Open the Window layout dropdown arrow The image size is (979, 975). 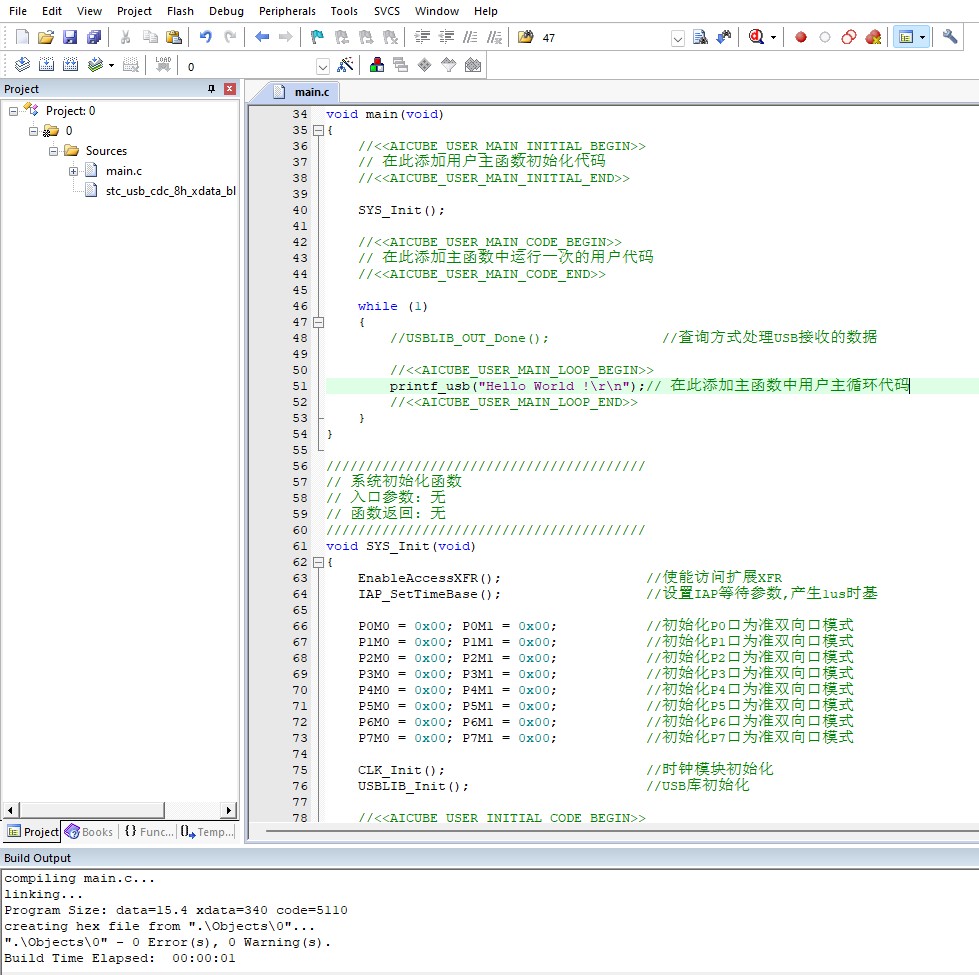point(923,37)
